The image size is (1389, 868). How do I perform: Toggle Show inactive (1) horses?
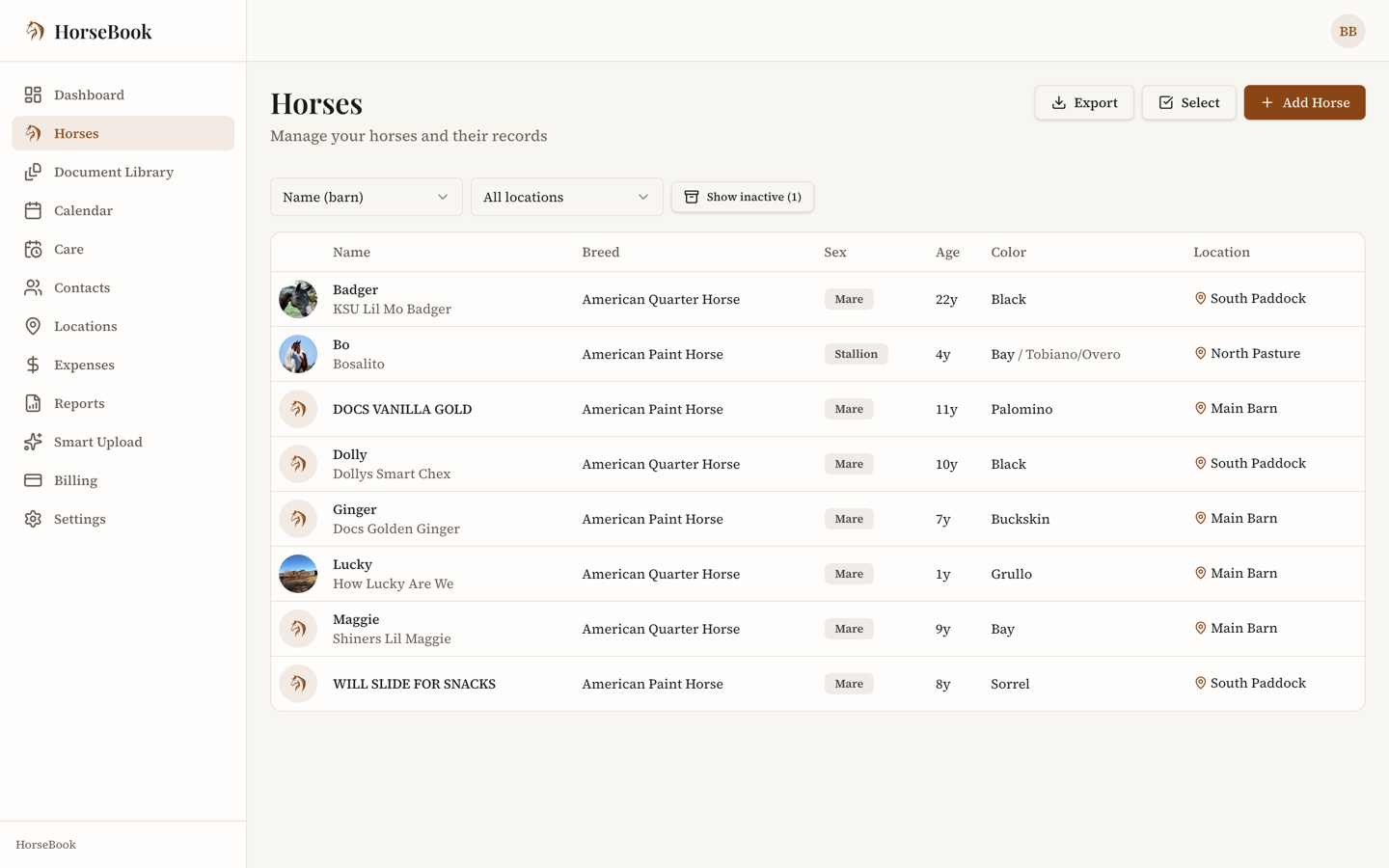tap(743, 197)
